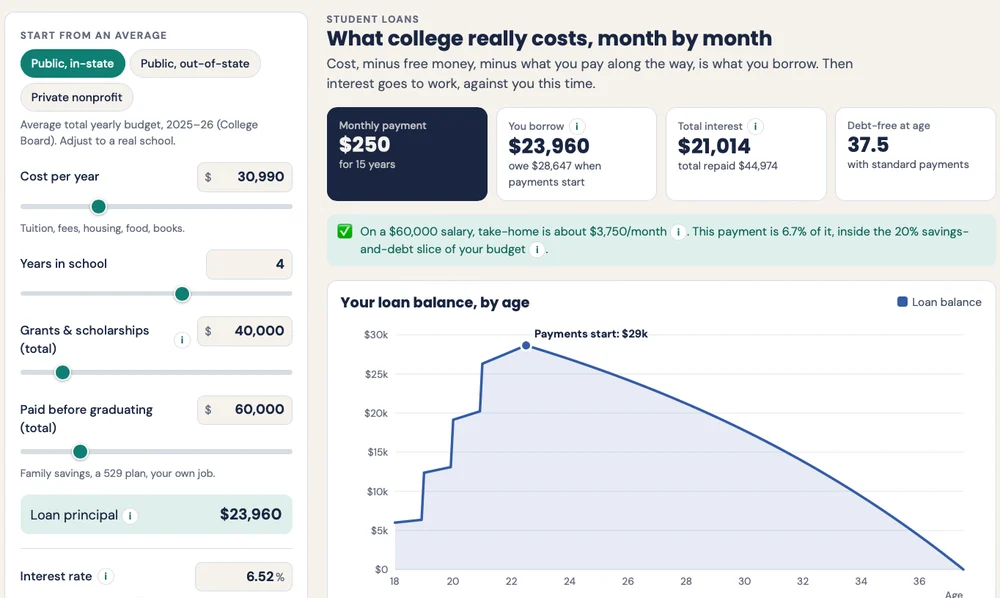Click 'Tuition, fees, housing, food, books.' hint
The width and height of the screenshot is (1000, 598).
click(102, 228)
